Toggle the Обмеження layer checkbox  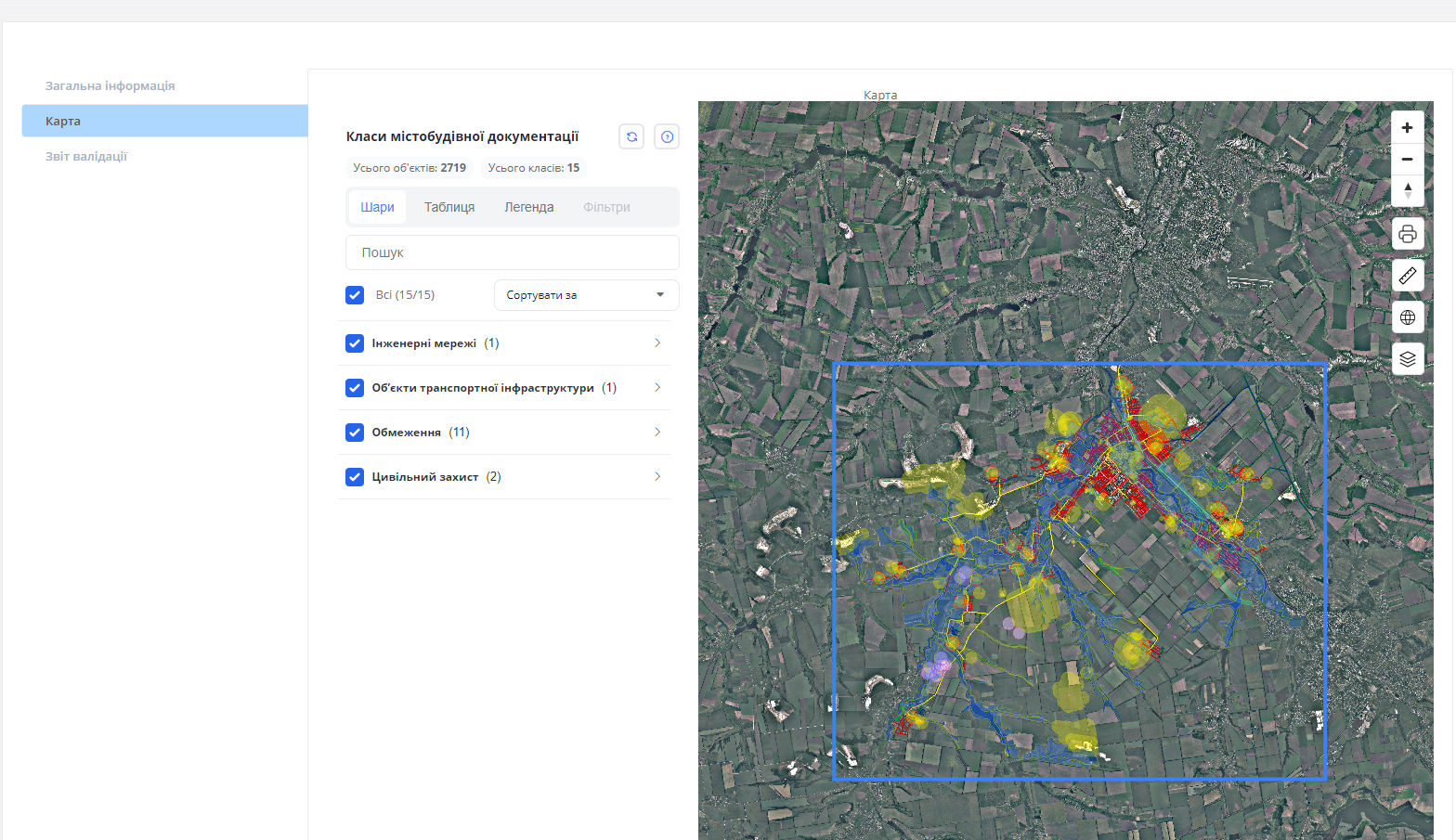(x=355, y=433)
